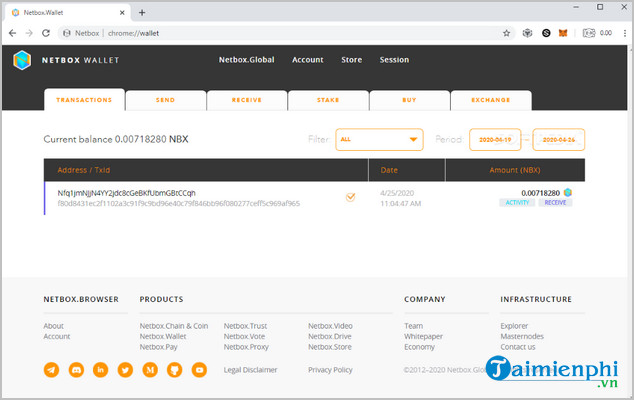Select the transaction Txid hash starting f80d8431
634x400 pixels.
click(x=178, y=203)
